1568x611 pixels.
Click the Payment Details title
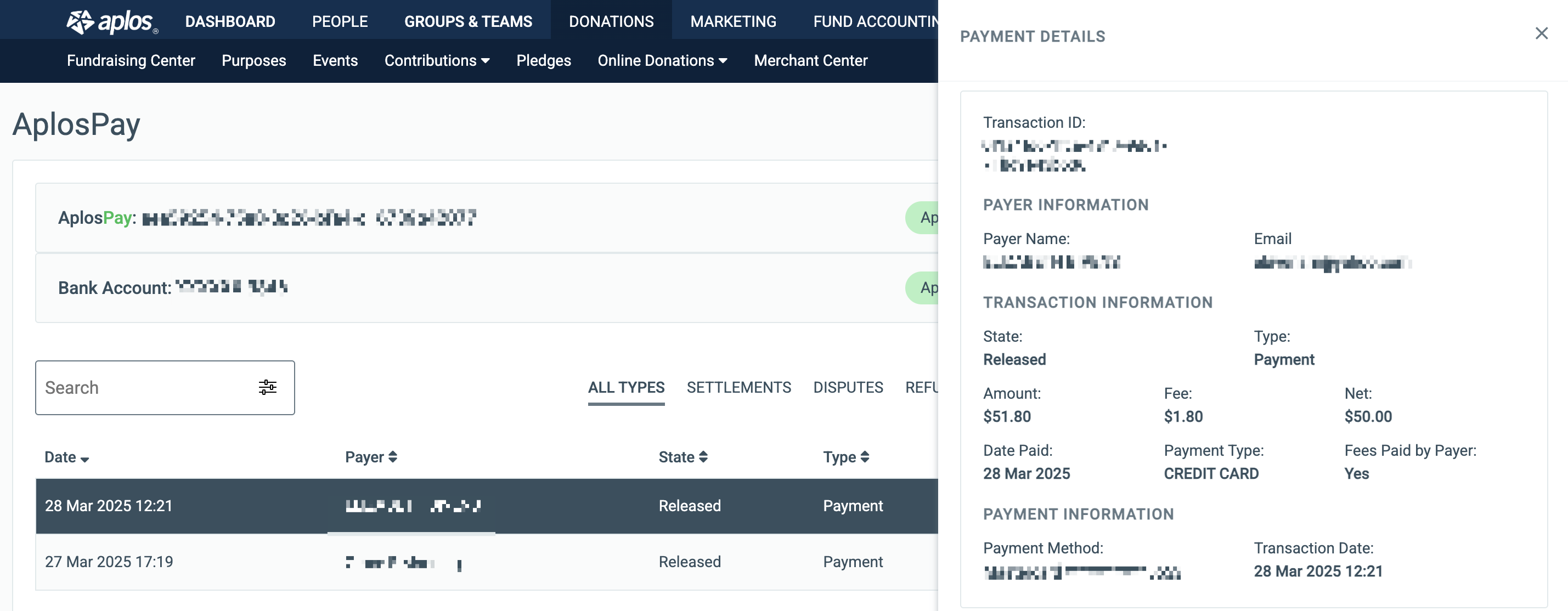(x=1033, y=37)
